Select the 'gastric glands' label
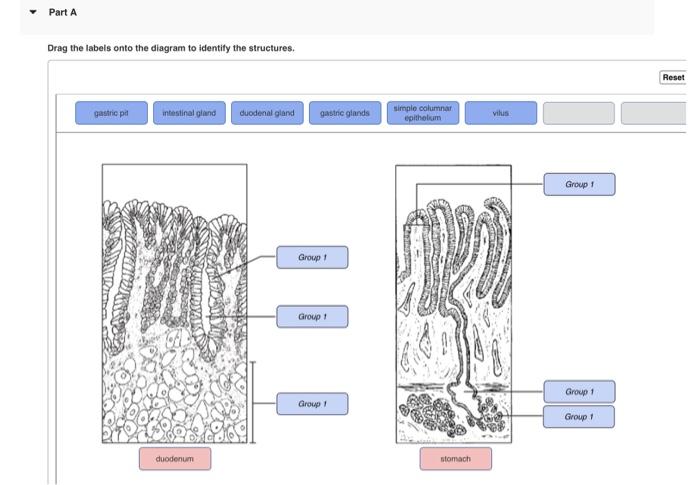700x485 pixels. click(x=345, y=113)
